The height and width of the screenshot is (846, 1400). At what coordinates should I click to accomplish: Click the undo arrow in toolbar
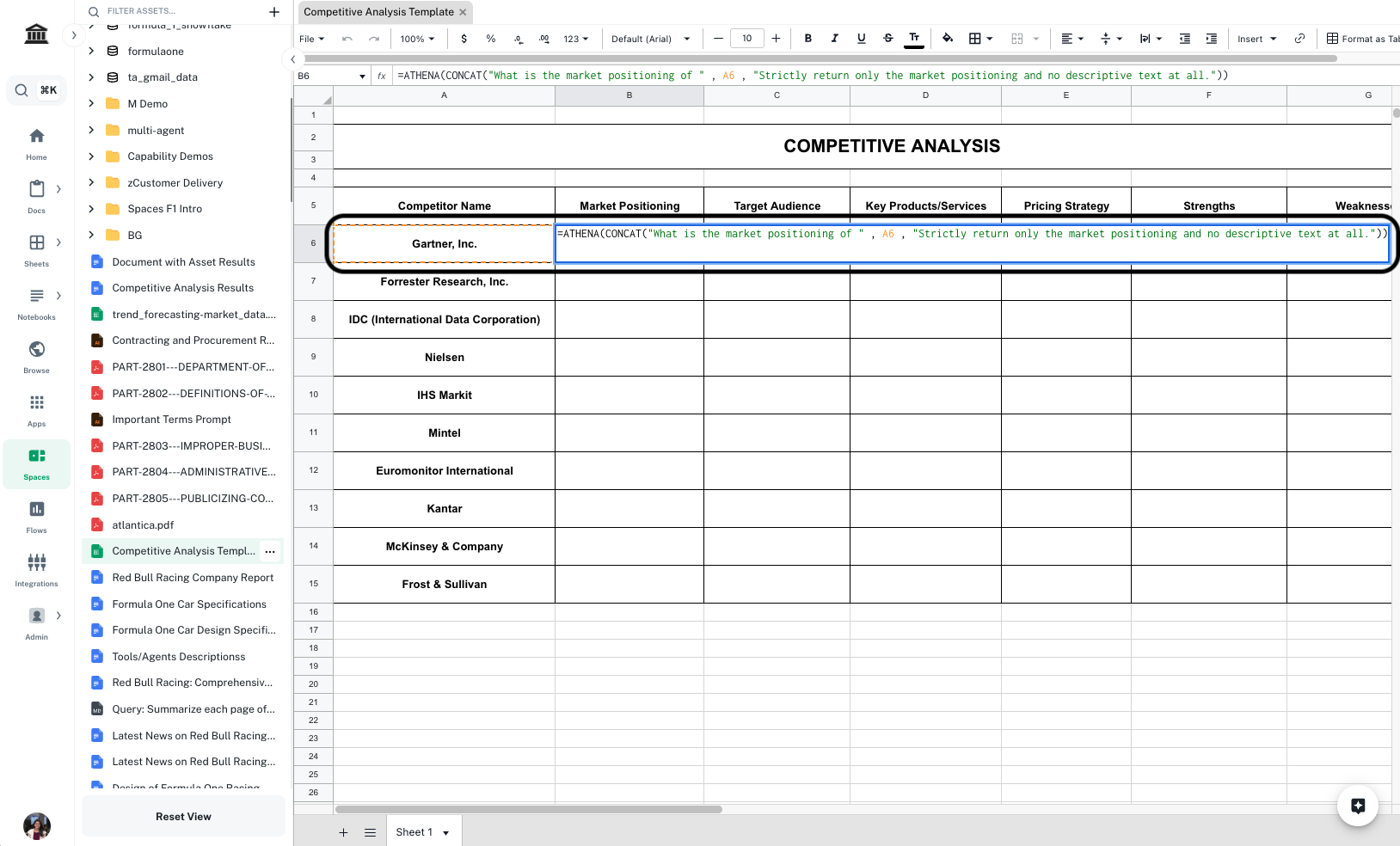(x=347, y=39)
